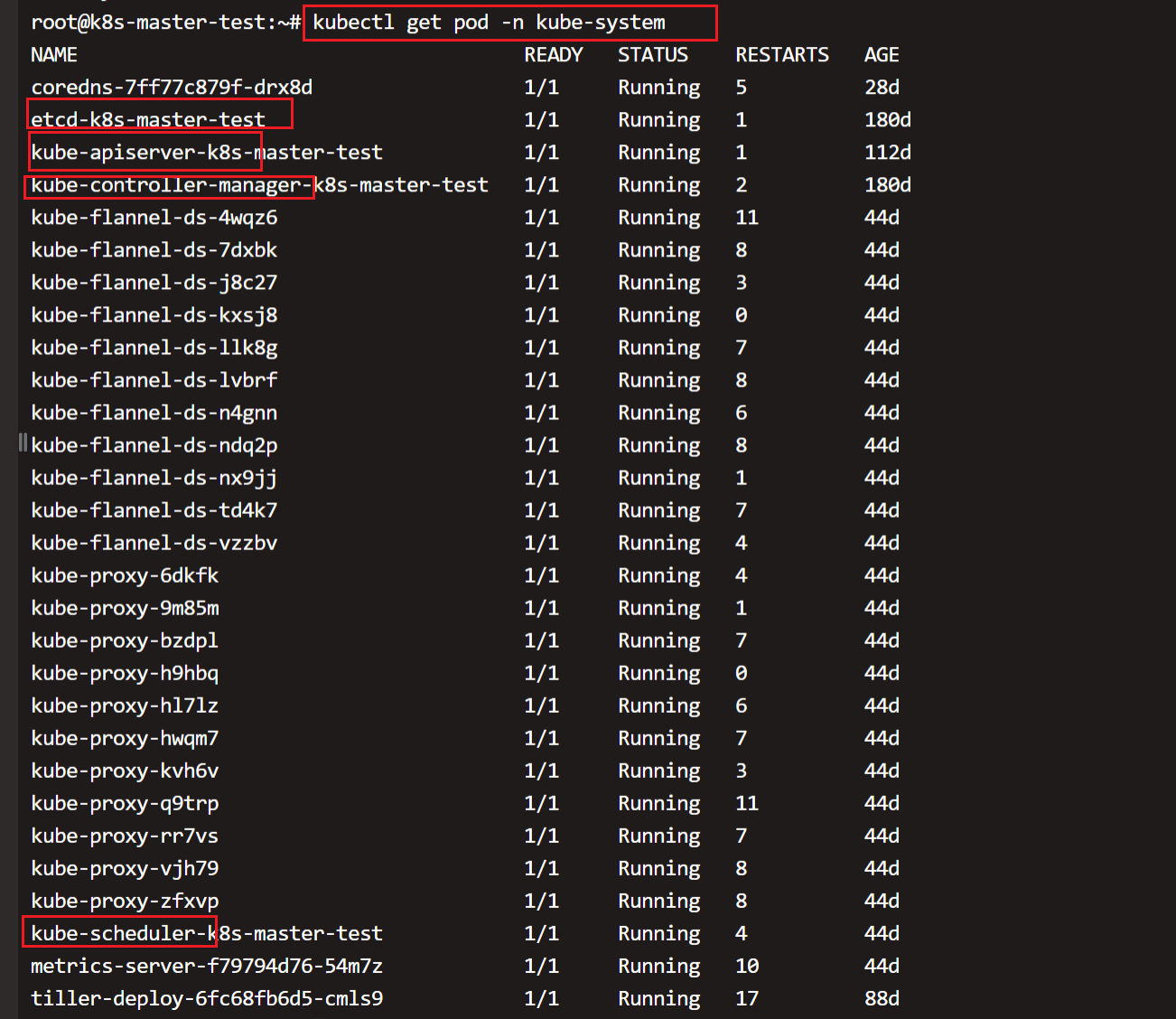The height and width of the screenshot is (1019, 1176).
Task: Select pod kube-proxy-kvh6v
Action: [x=125, y=771]
